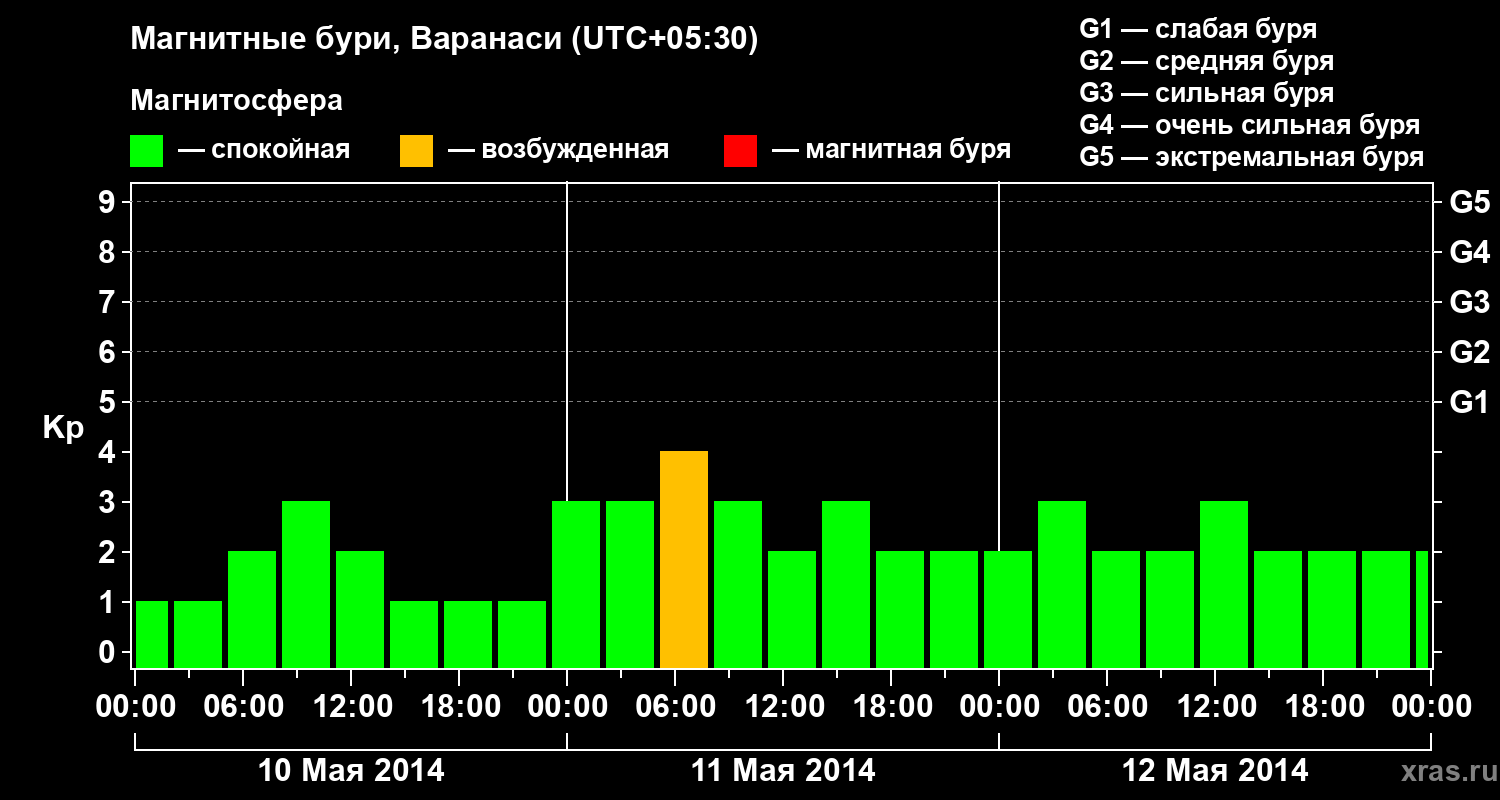Click the '10 Мая 2014' date label
The width and height of the screenshot is (1500, 800).
pos(351,771)
